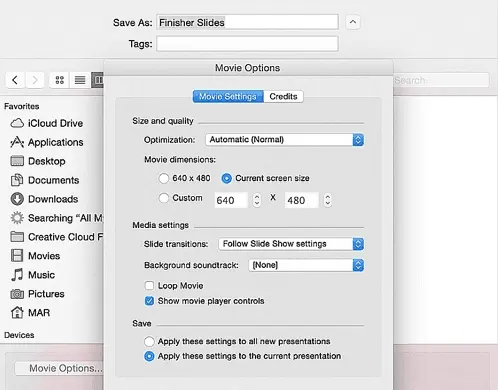The image size is (498, 390).
Task: Uncheck Show movie player controls
Action: (x=149, y=301)
